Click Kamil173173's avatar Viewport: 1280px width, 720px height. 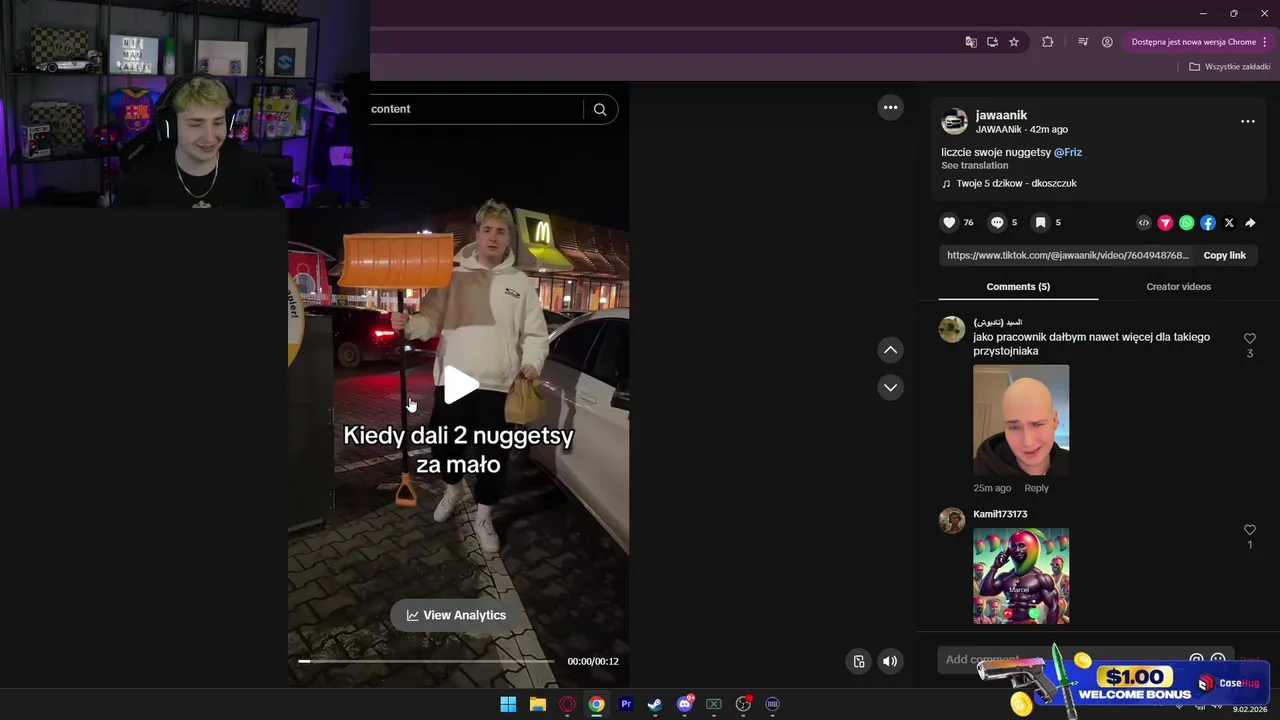click(x=952, y=520)
